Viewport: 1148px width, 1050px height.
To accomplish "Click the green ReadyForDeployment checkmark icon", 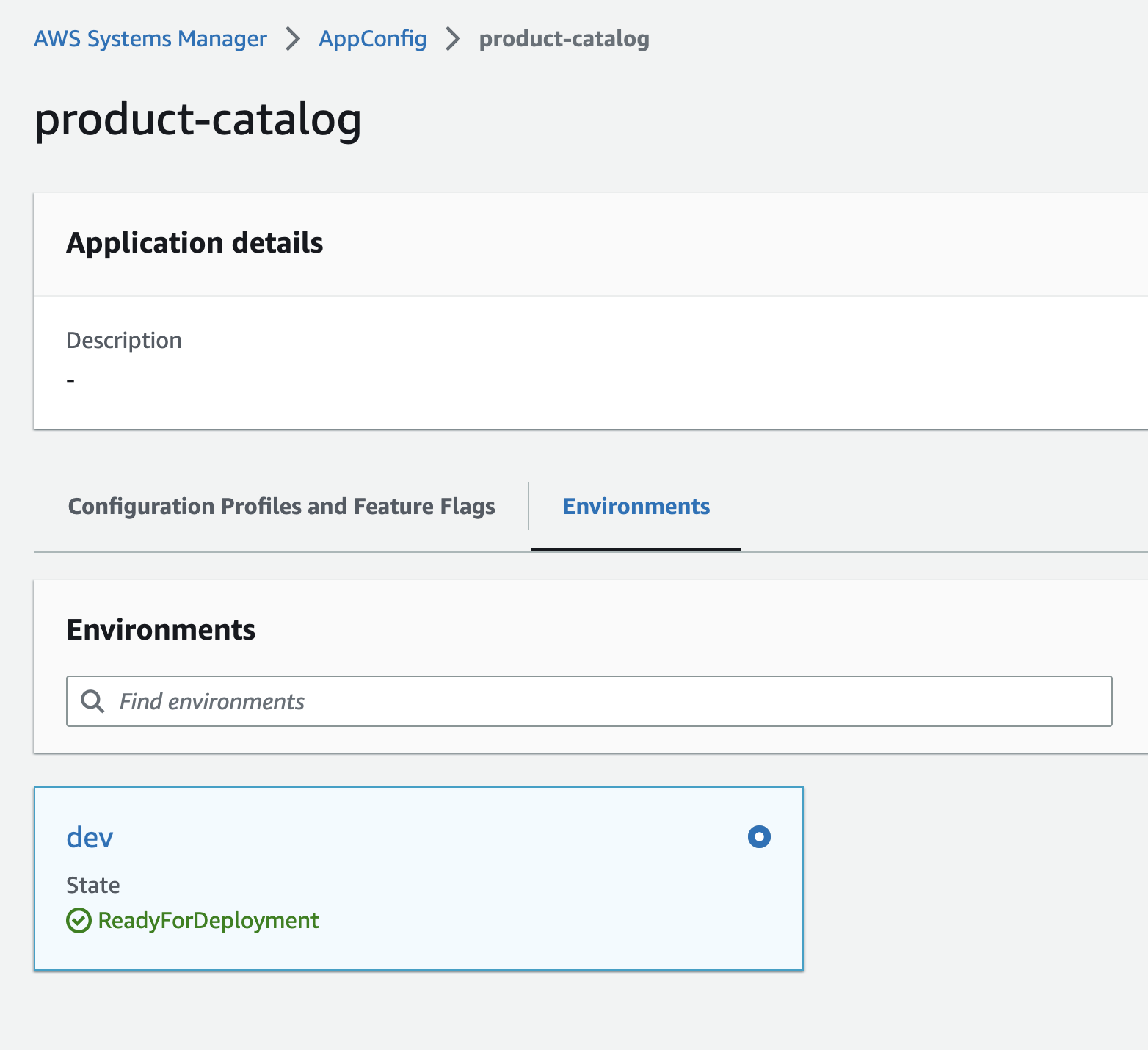I will click(79, 920).
